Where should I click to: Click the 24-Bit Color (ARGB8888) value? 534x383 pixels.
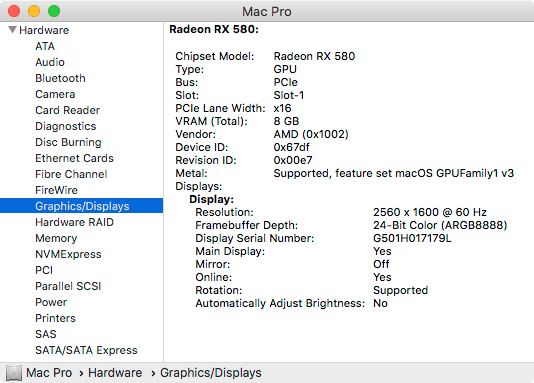click(x=440, y=225)
